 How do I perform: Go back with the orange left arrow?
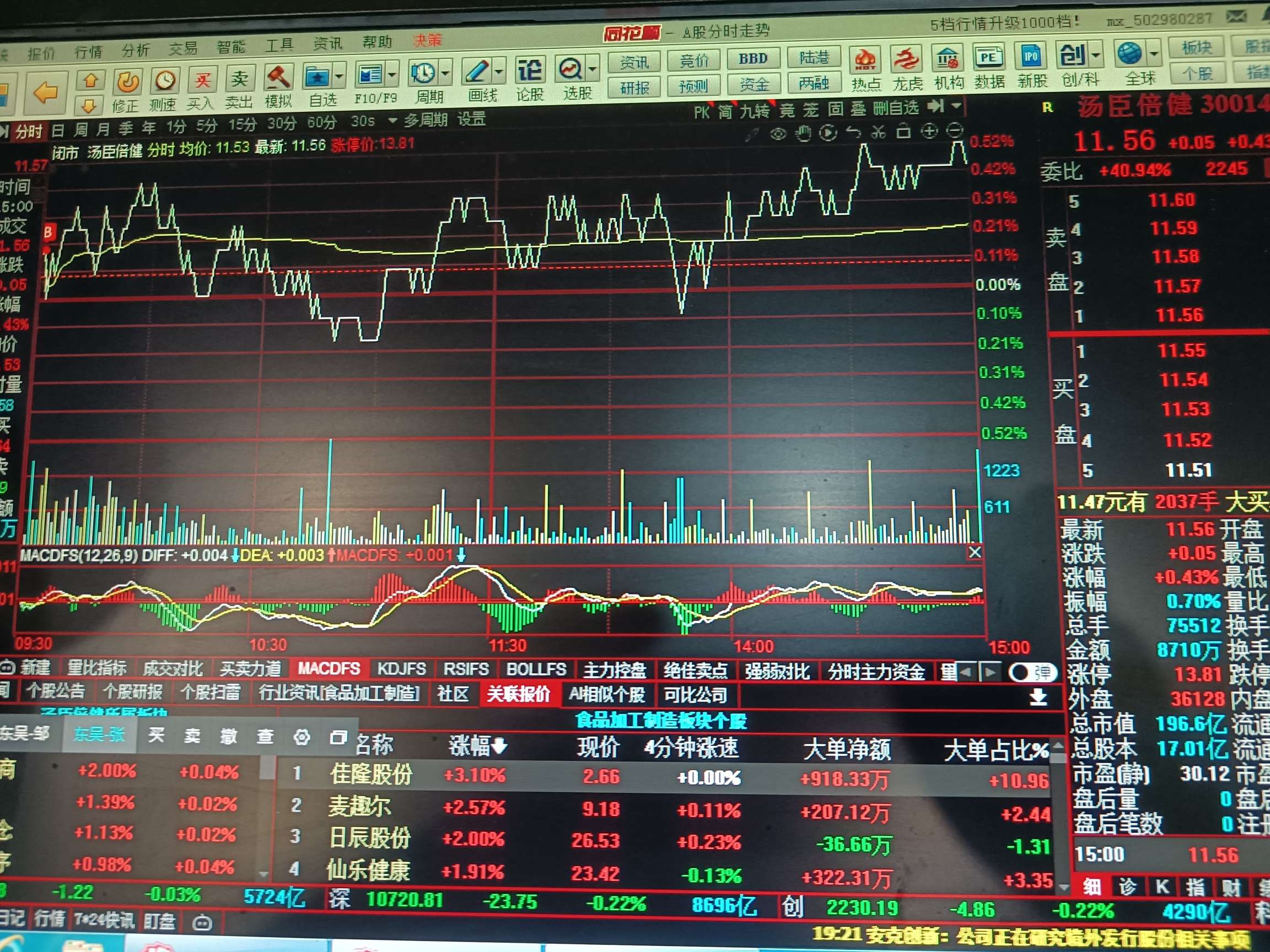click(x=46, y=93)
